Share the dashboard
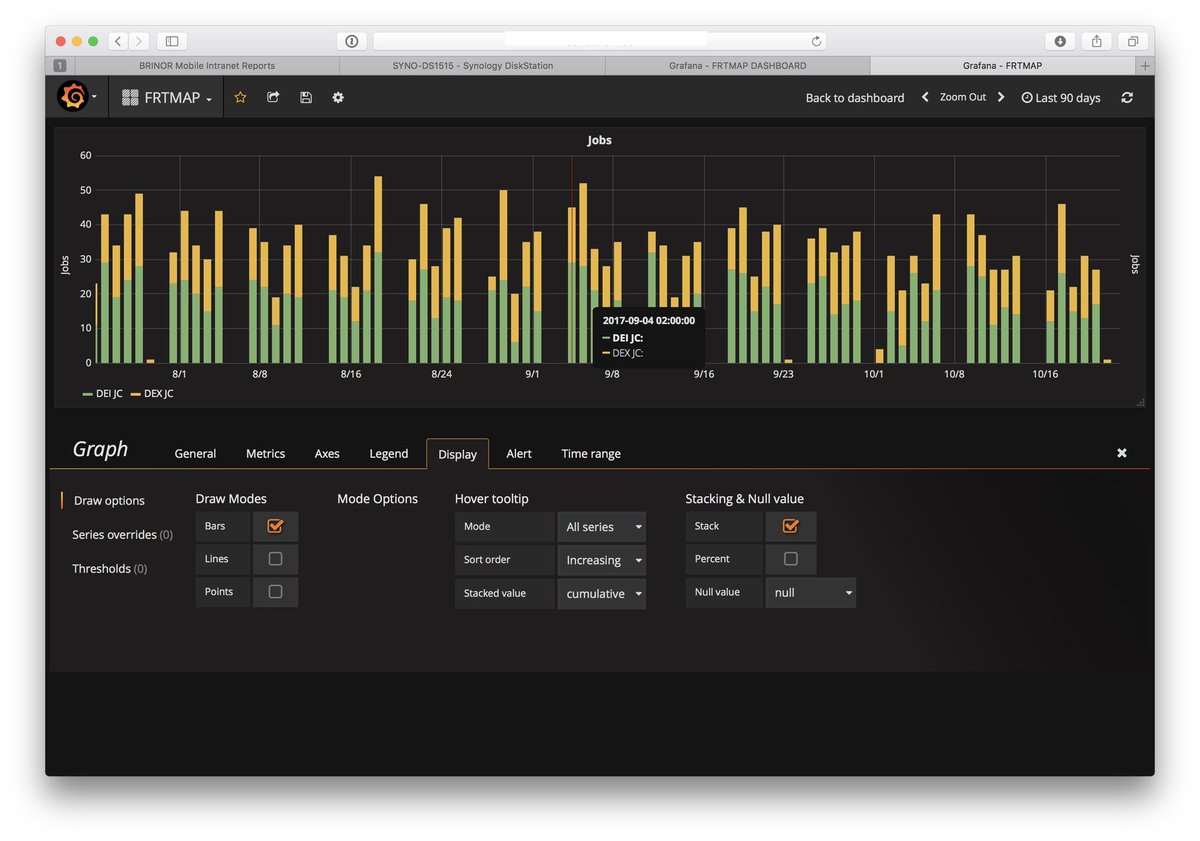Image resolution: width=1200 pixels, height=841 pixels. tap(273, 97)
